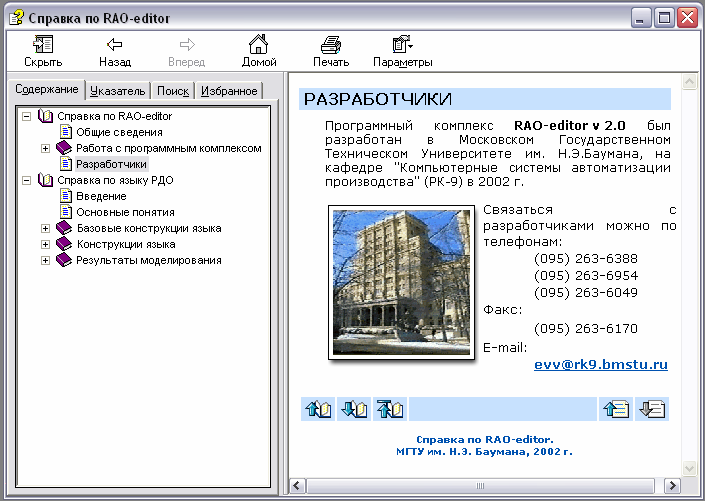Viewport: 705px width, 501px height.
Task: Open the evv@rk9.bmstu.ru email link
Action: [x=601, y=364]
